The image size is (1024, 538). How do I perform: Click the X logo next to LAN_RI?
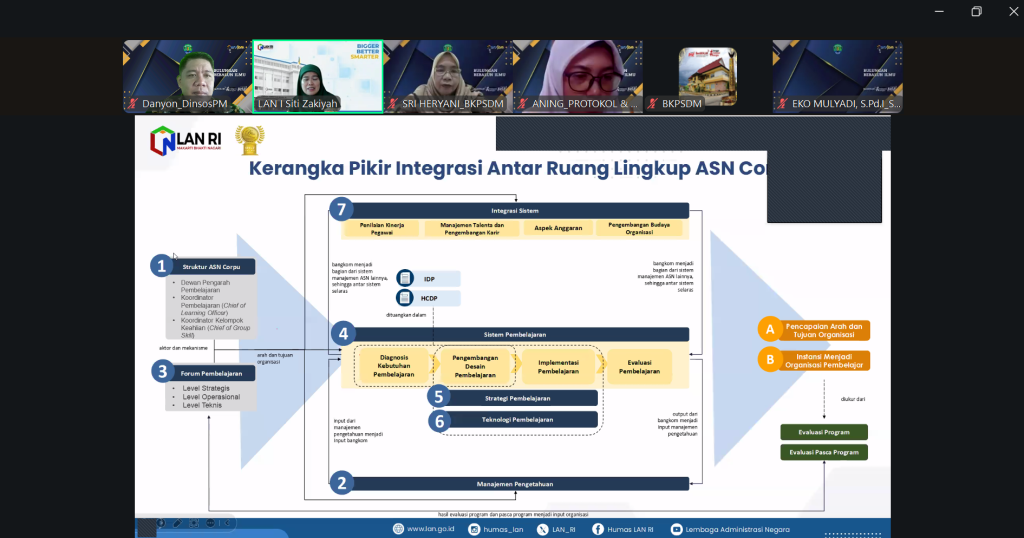(542, 529)
